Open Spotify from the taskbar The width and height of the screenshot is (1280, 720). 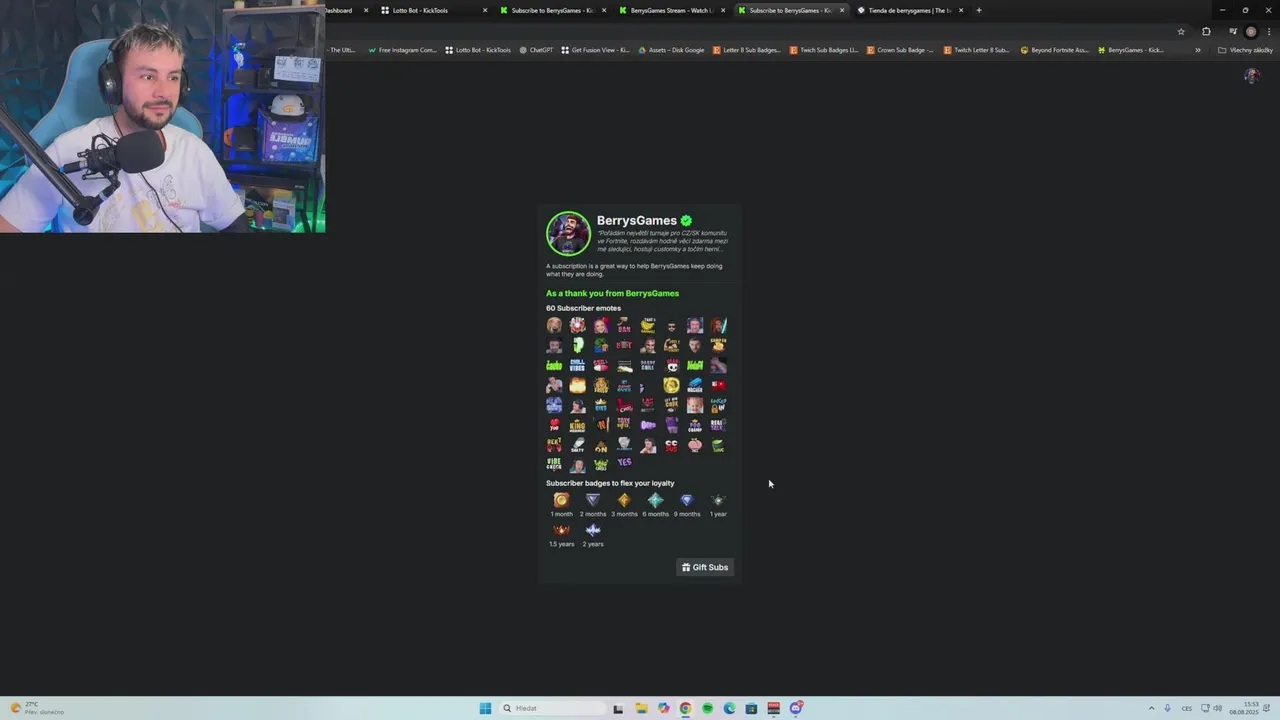(707, 708)
